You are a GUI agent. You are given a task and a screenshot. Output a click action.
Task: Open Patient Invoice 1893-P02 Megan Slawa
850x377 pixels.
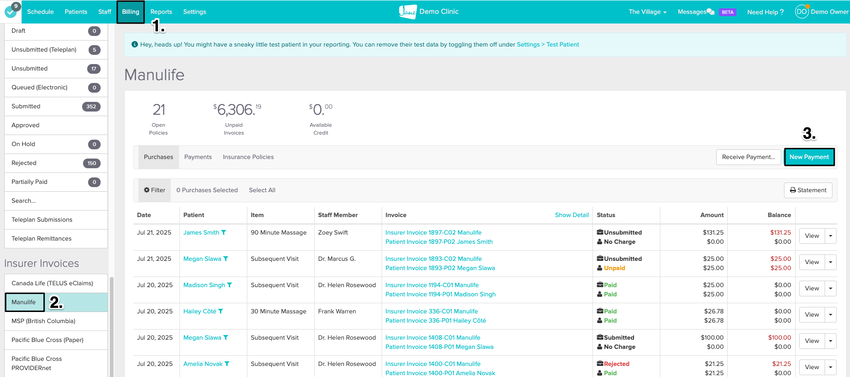(440, 268)
